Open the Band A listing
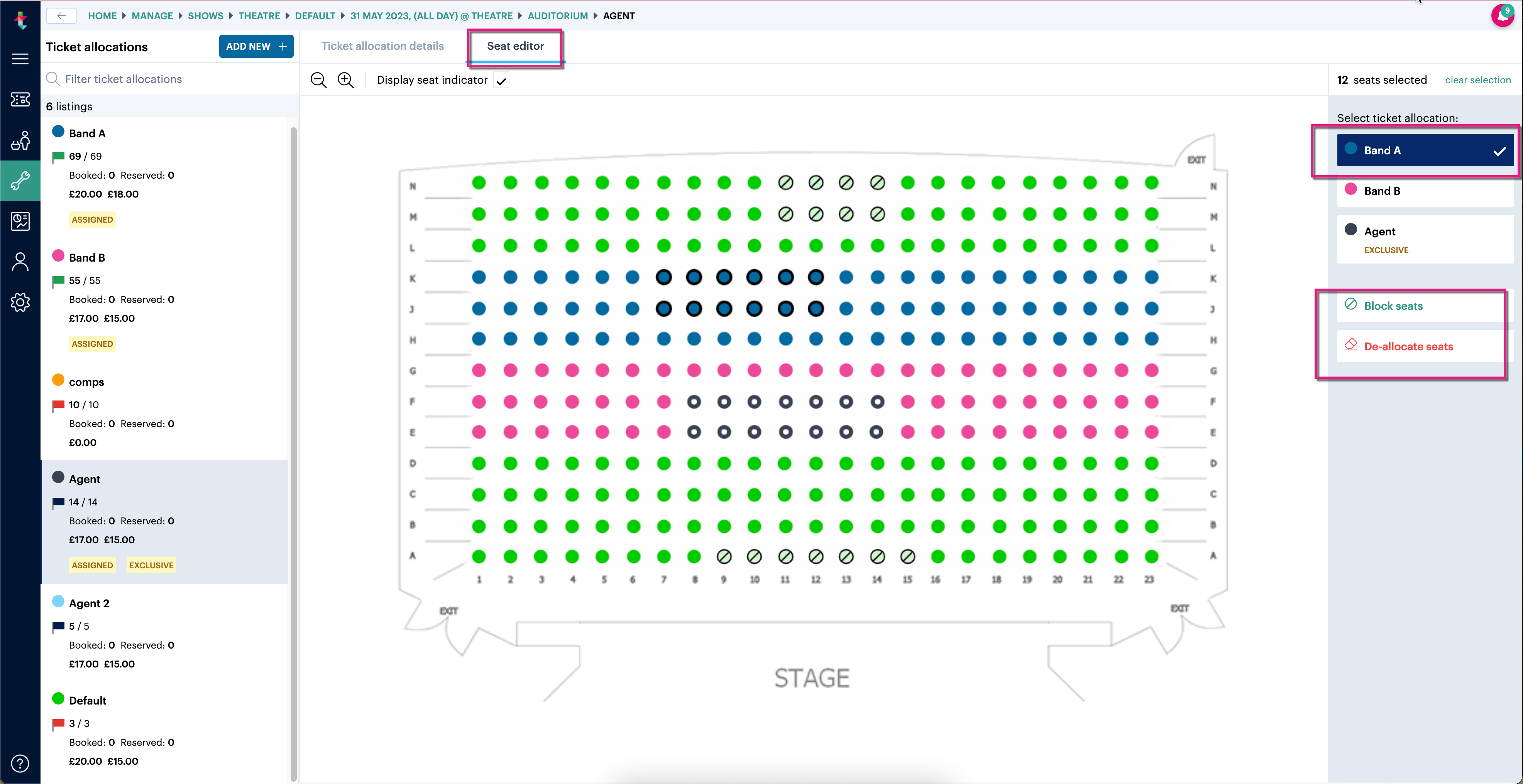This screenshot has height=784, width=1523. click(164, 177)
